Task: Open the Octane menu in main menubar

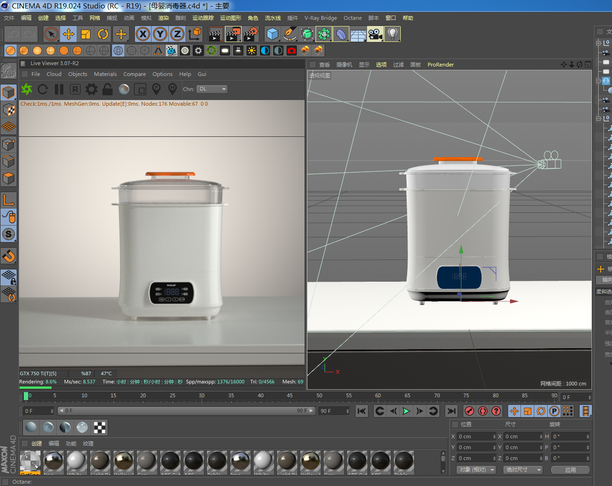Action: (351, 18)
